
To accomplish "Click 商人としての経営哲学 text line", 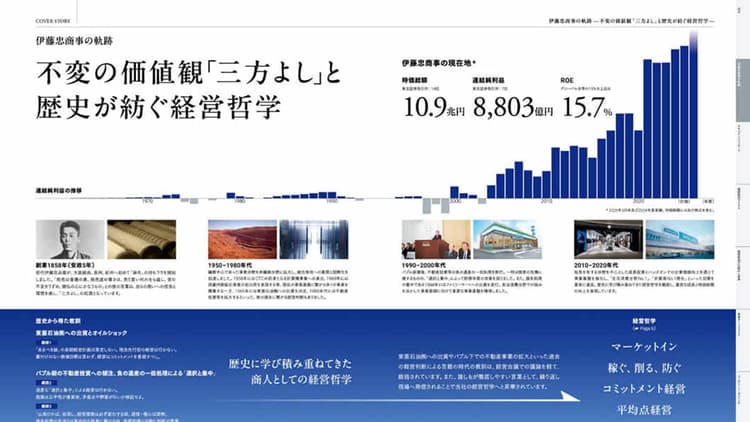I will tap(301, 380).
